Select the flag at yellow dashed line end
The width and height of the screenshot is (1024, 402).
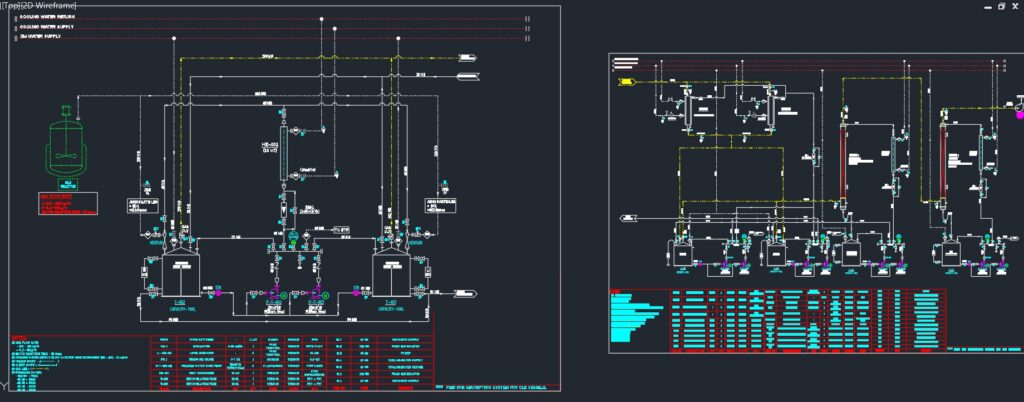point(468,57)
